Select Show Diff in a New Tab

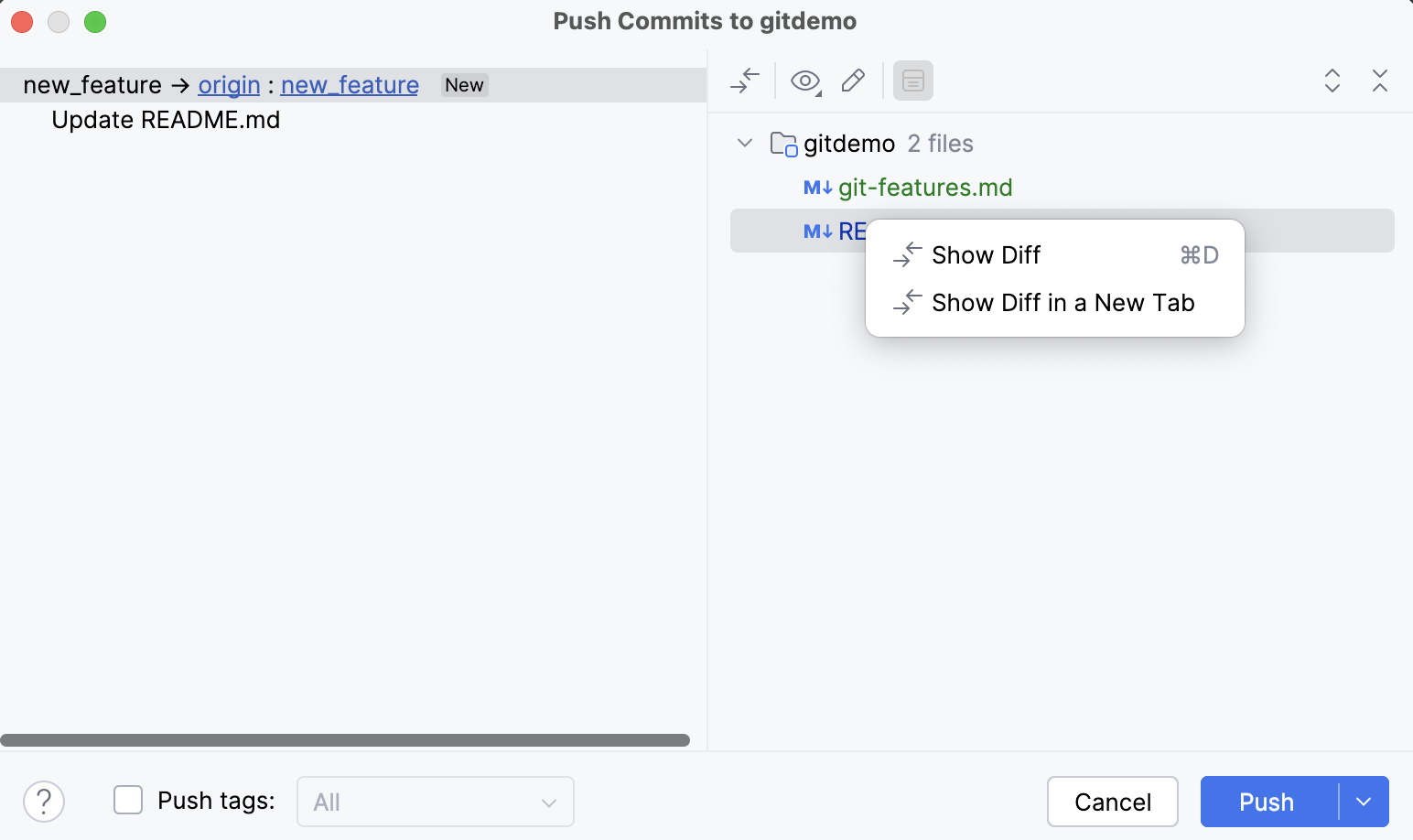[1063, 303]
